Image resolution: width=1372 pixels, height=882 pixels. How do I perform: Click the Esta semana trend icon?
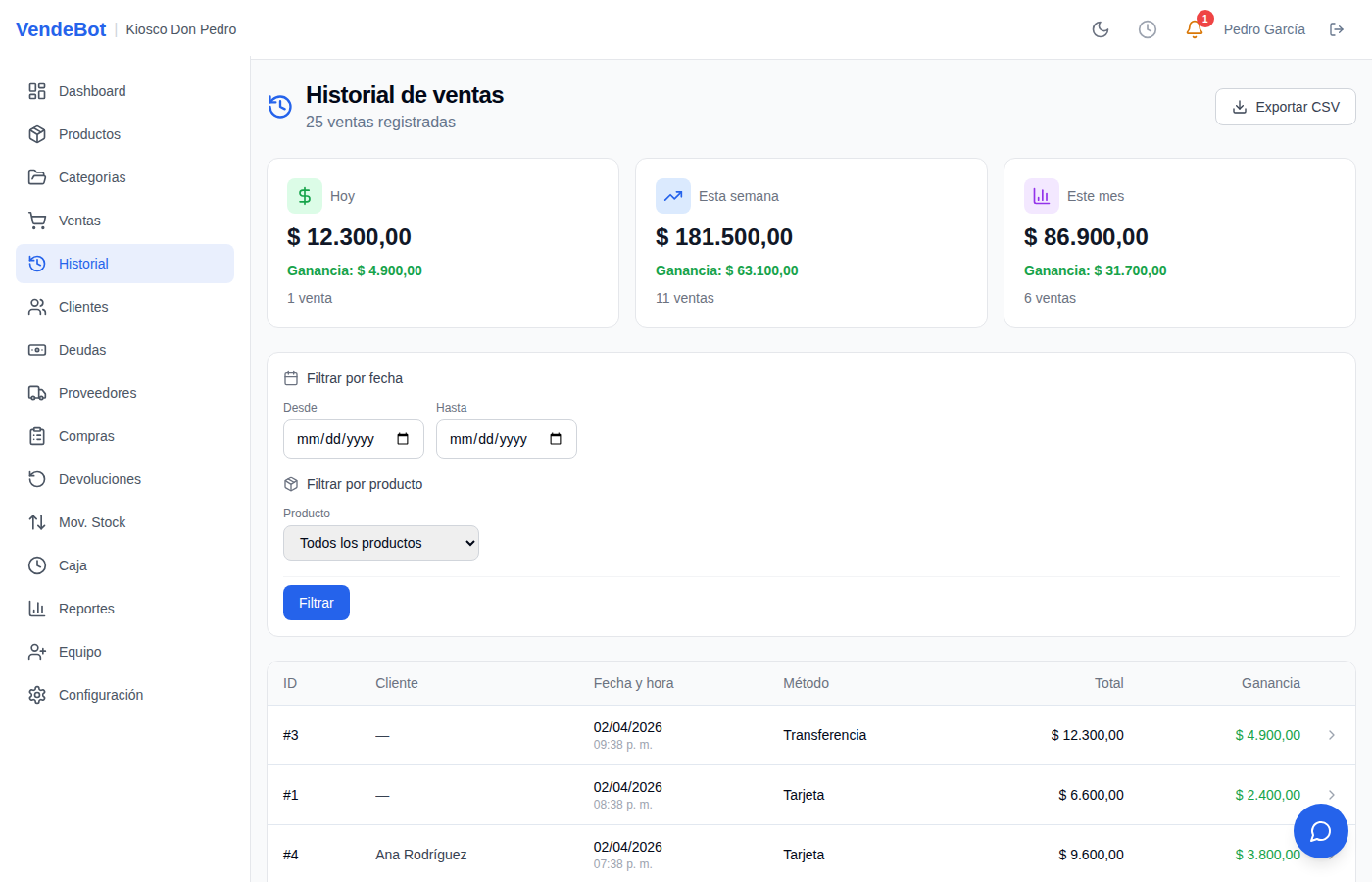pyautogui.click(x=673, y=196)
